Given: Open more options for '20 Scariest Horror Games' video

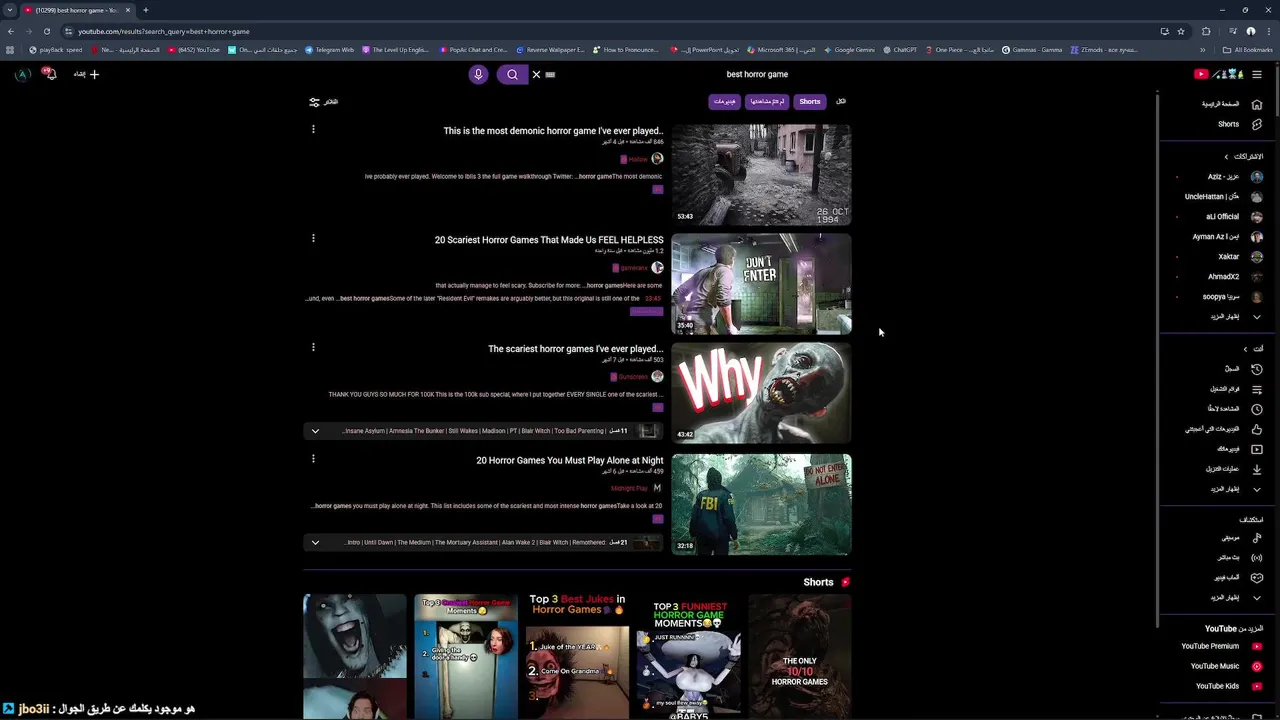Looking at the screenshot, I should point(313,238).
